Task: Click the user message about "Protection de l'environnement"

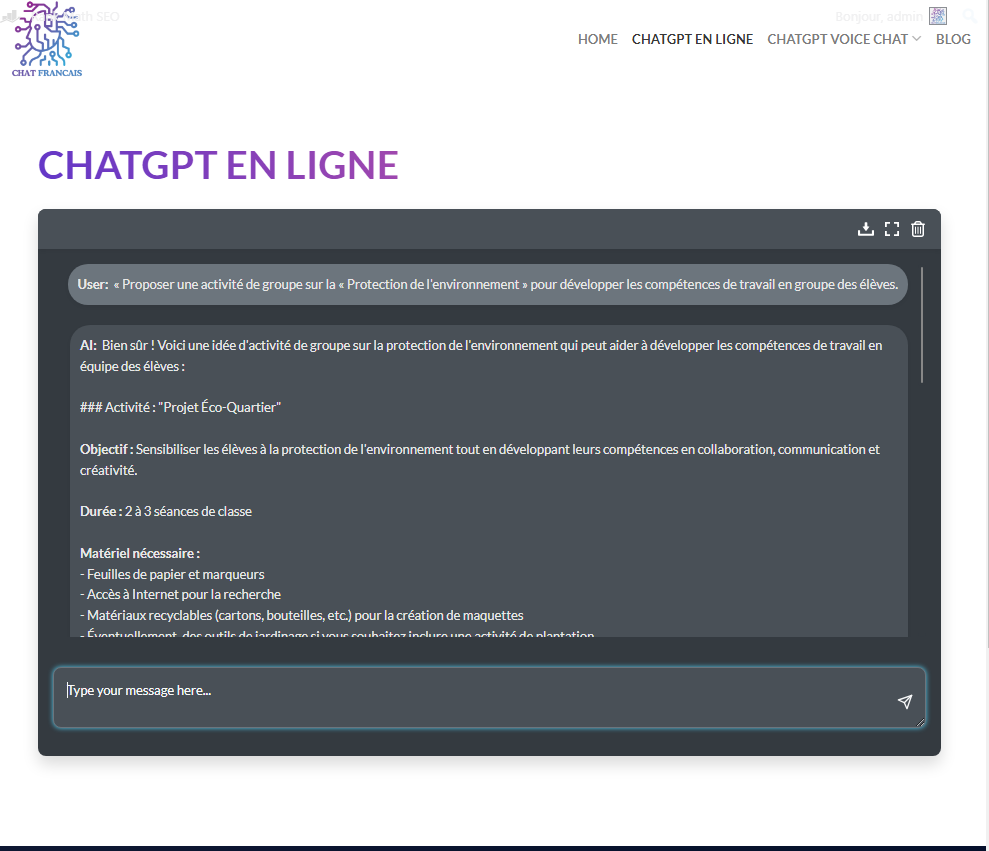Action: click(488, 285)
